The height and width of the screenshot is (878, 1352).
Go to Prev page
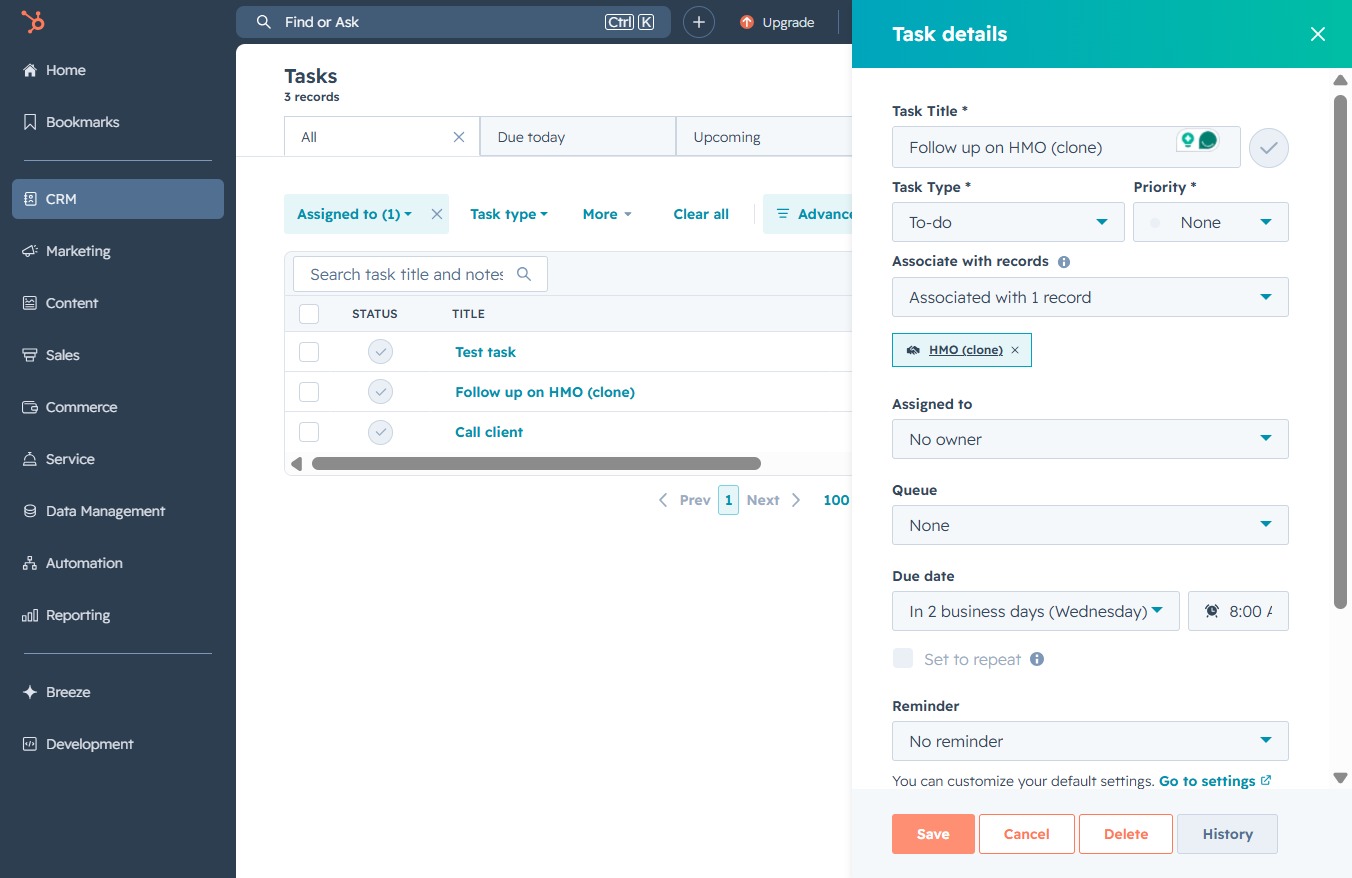point(684,500)
